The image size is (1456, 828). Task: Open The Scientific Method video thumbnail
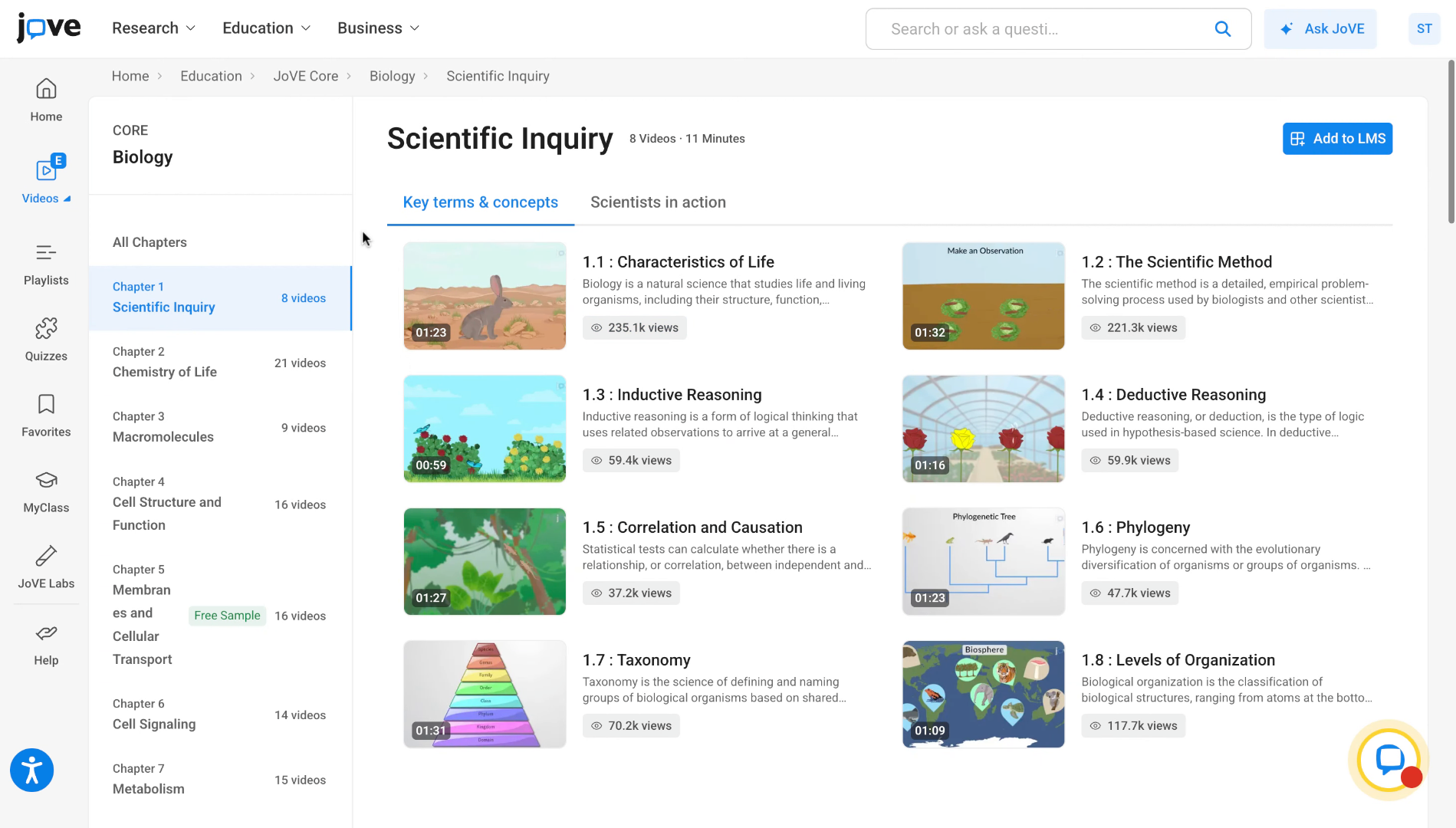coord(984,296)
